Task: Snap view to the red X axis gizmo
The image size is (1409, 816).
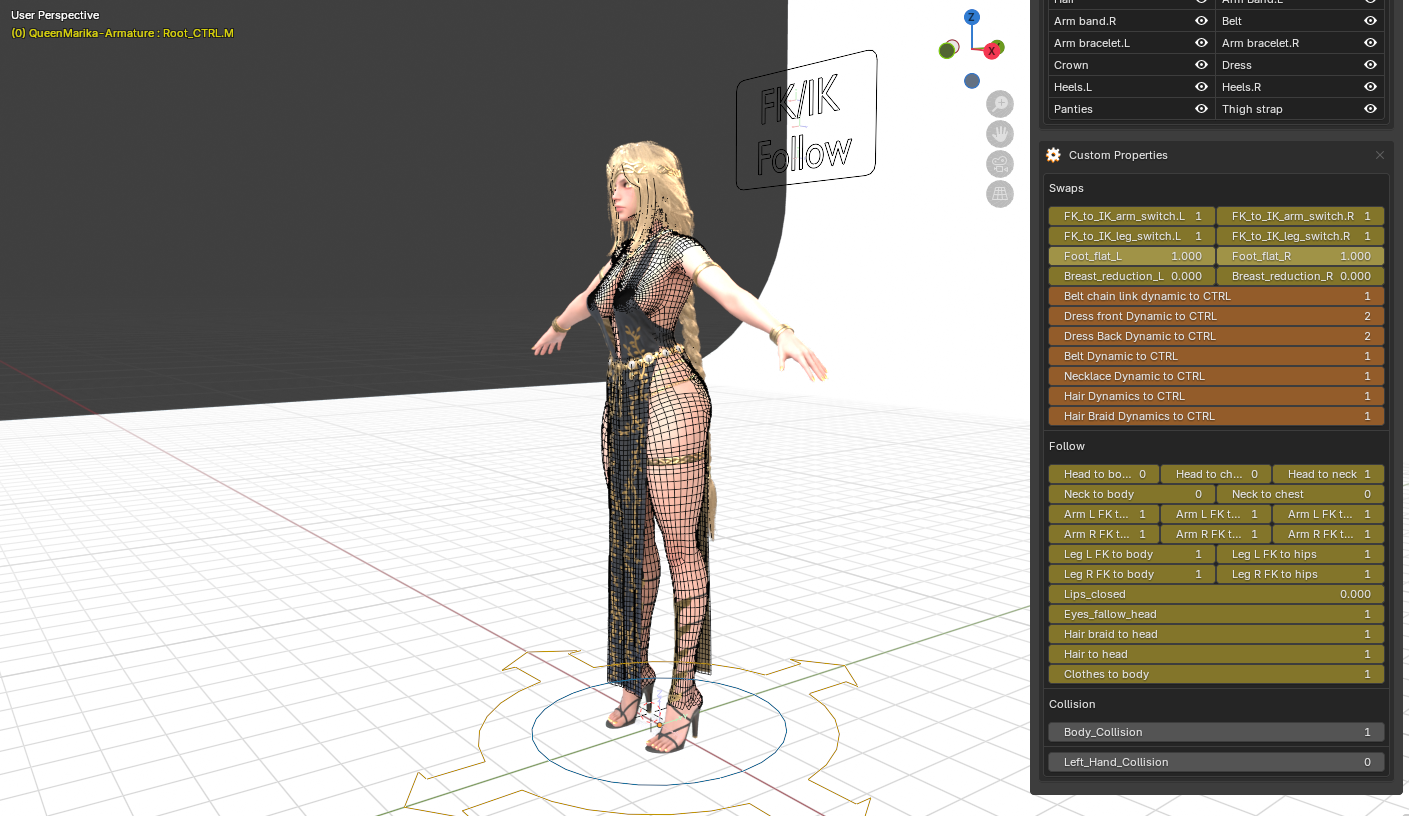Action: [992, 50]
